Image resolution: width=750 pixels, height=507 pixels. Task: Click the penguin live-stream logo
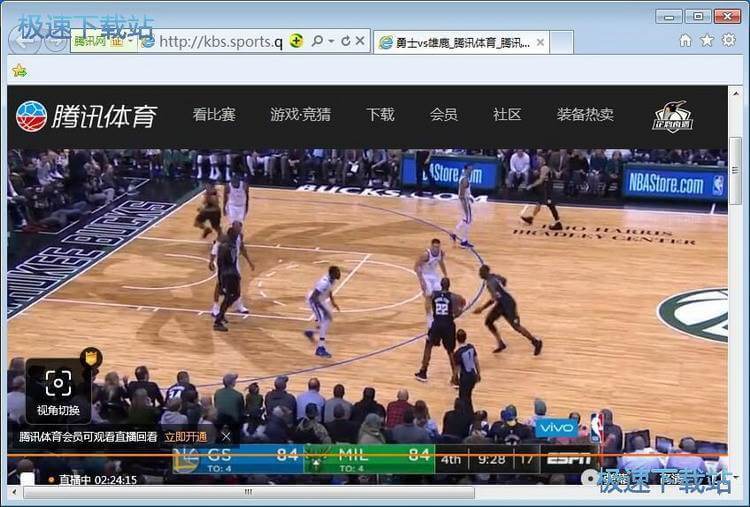pyautogui.click(x=673, y=117)
